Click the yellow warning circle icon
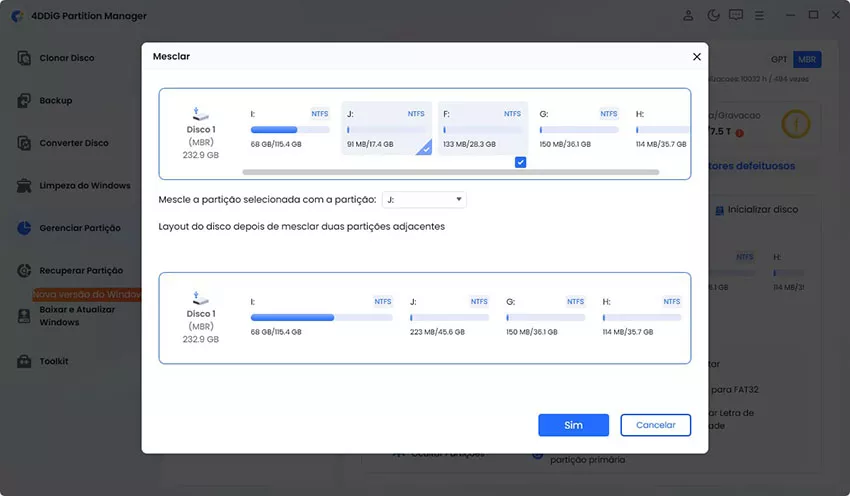 (x=795, y=125)
